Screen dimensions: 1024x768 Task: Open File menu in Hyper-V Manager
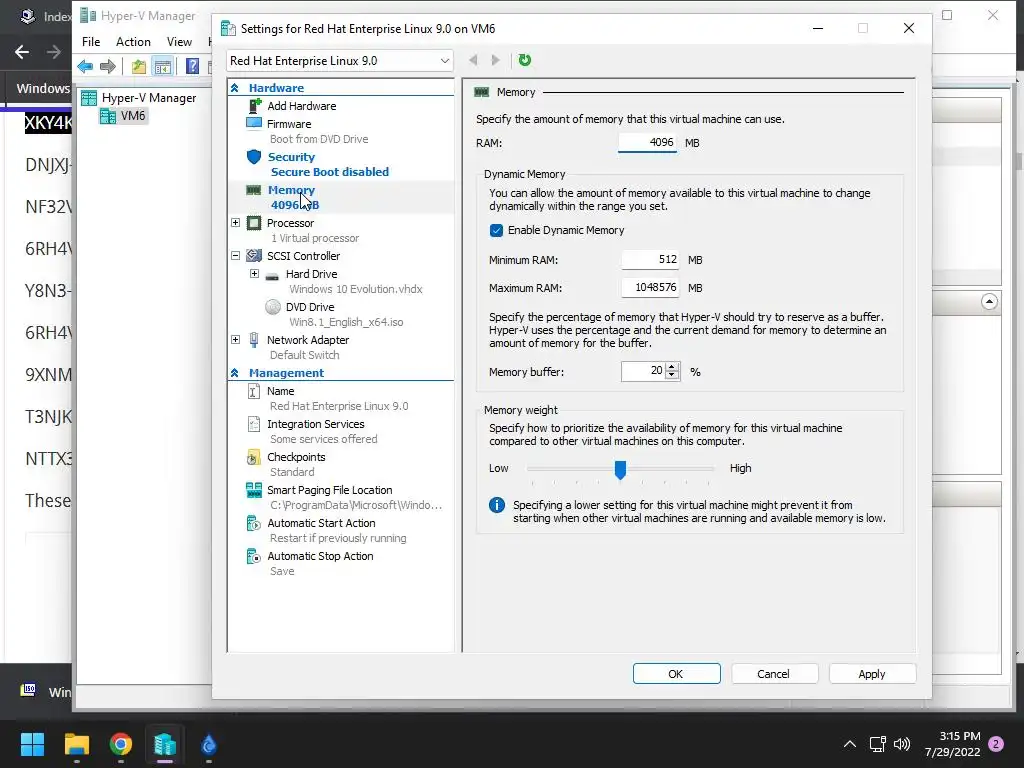91,42
